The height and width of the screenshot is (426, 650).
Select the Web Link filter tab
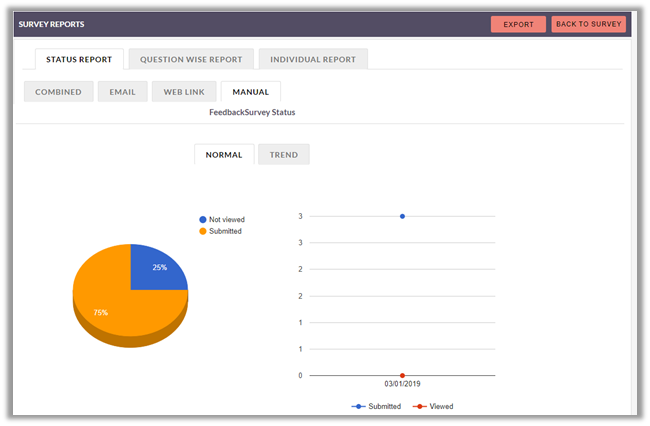pyautogui.click(x=184, y=92)
